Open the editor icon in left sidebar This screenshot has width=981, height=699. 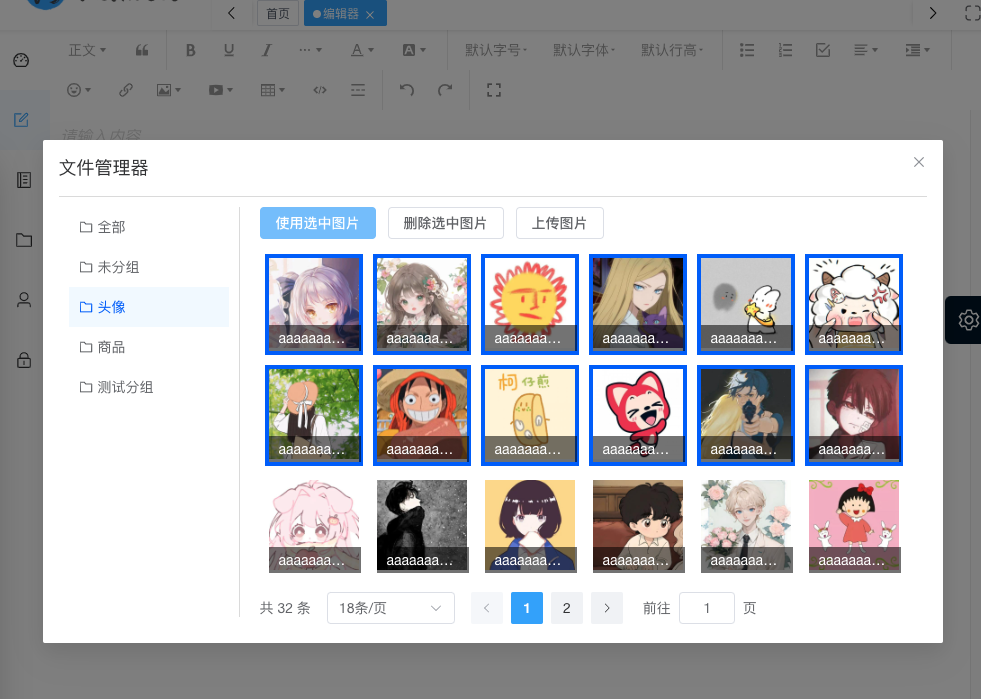[21, 120]
